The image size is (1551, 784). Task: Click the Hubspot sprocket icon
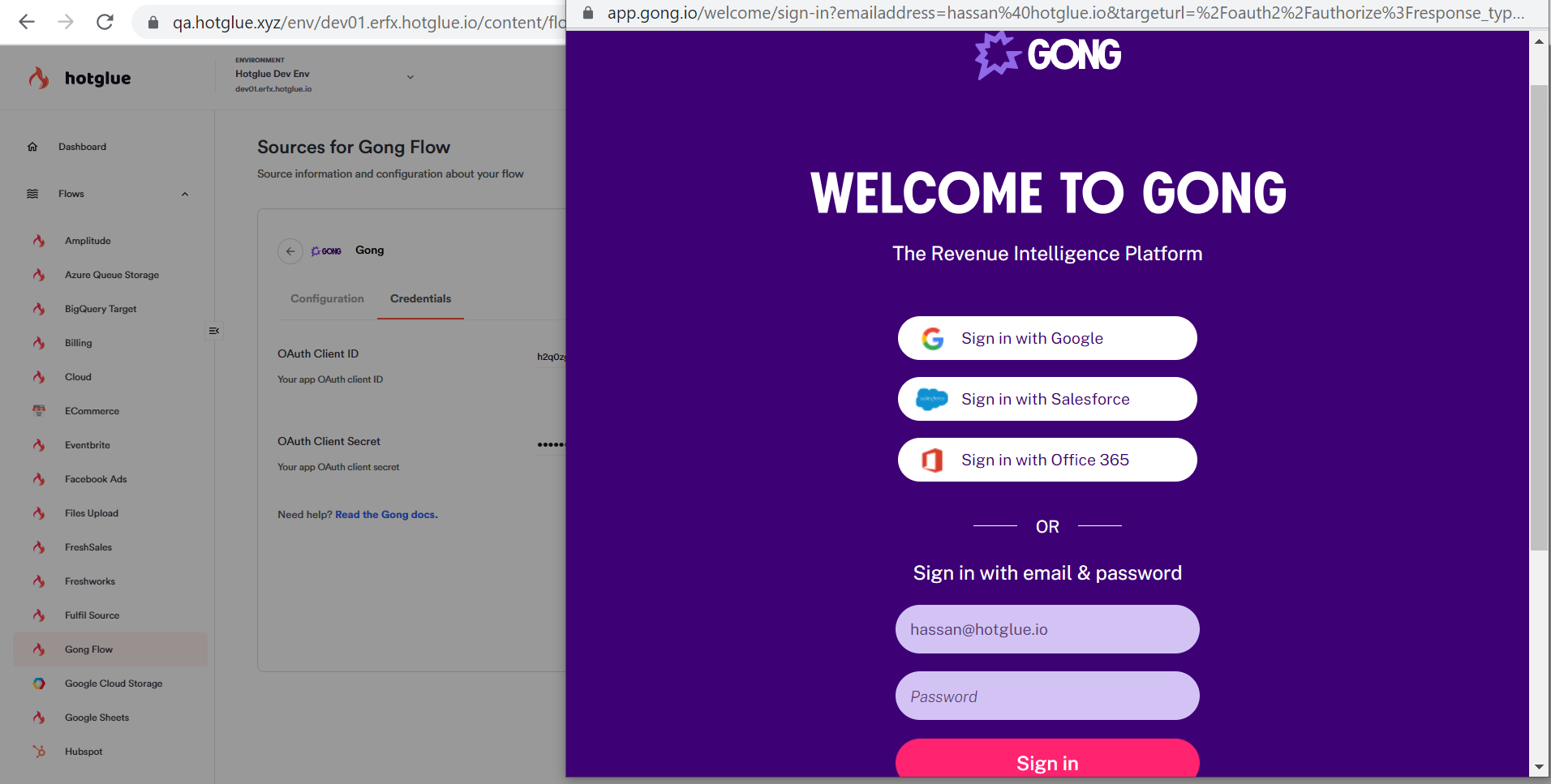point(39,752)
